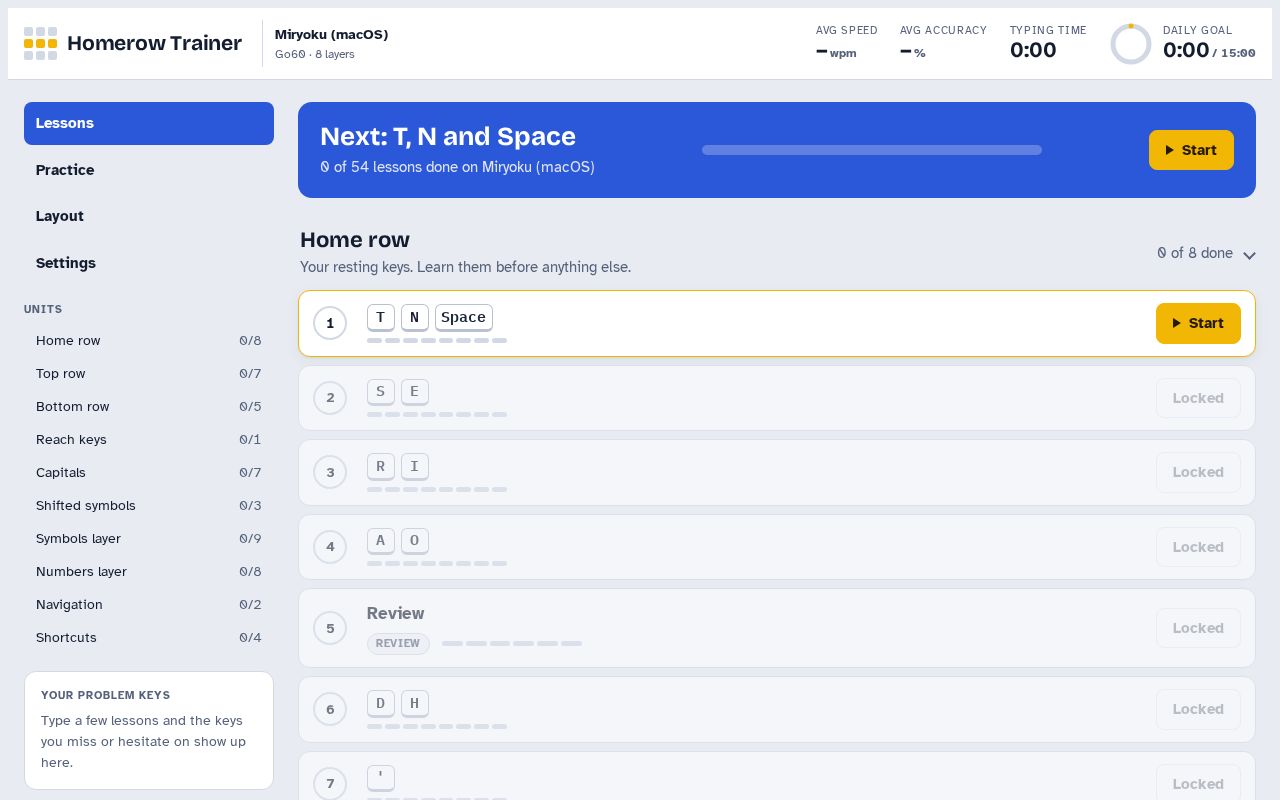
Task: Click the daily goal progress ring
Action: [x=1131, y=44]
